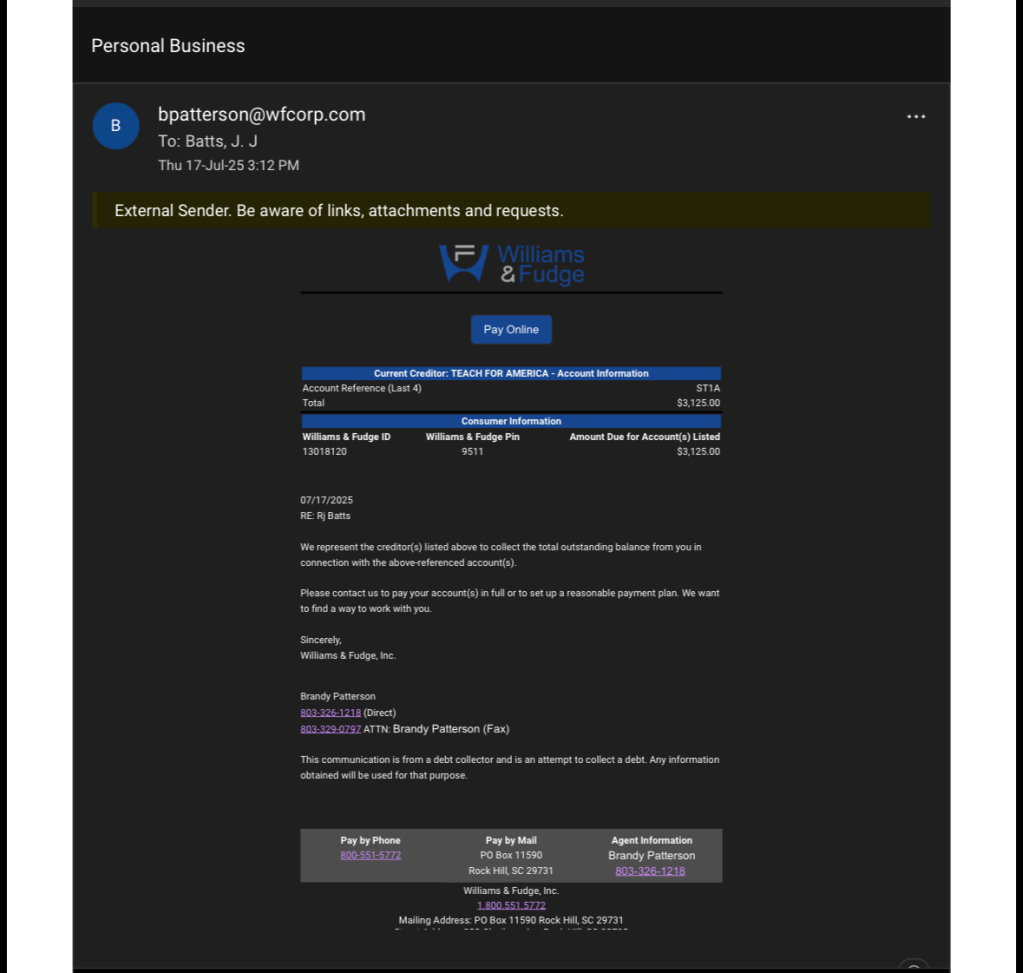Open the three-dots more actions menu
This screenshot has height=973, width=1023.
[x=915, y=117]
